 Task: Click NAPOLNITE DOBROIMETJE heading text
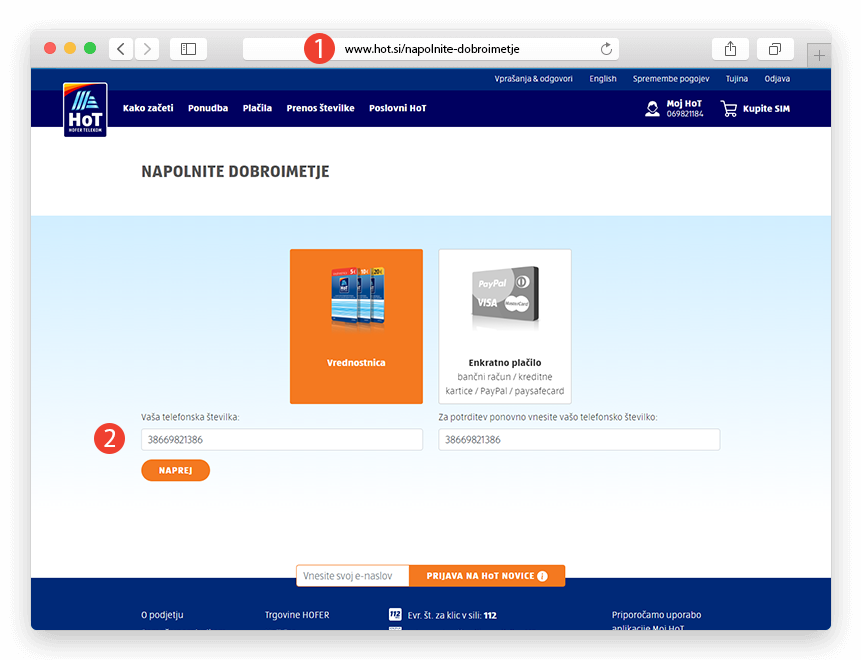[236, 172]
